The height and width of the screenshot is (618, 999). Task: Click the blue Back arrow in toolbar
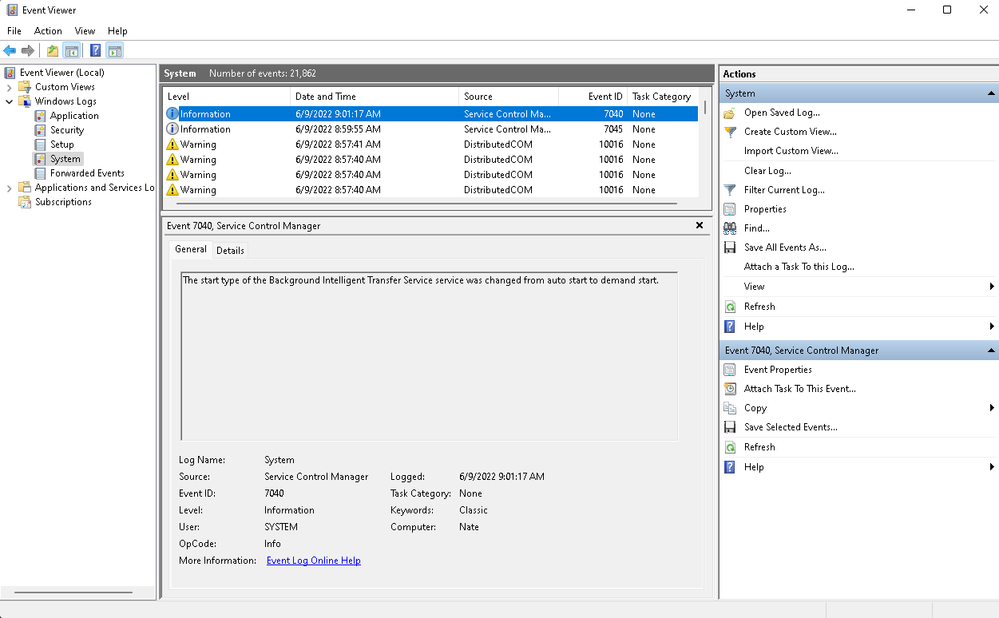[x=10, y=51]
